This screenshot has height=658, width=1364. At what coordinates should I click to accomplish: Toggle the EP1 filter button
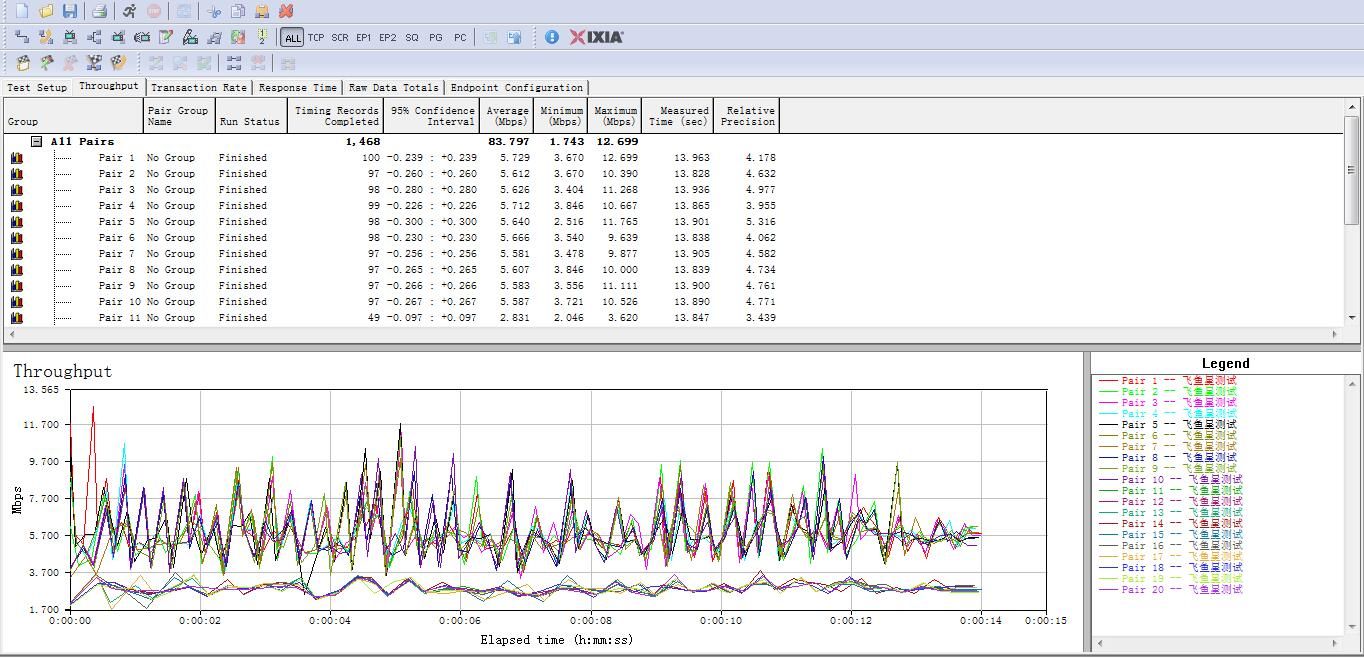point(363,38)
